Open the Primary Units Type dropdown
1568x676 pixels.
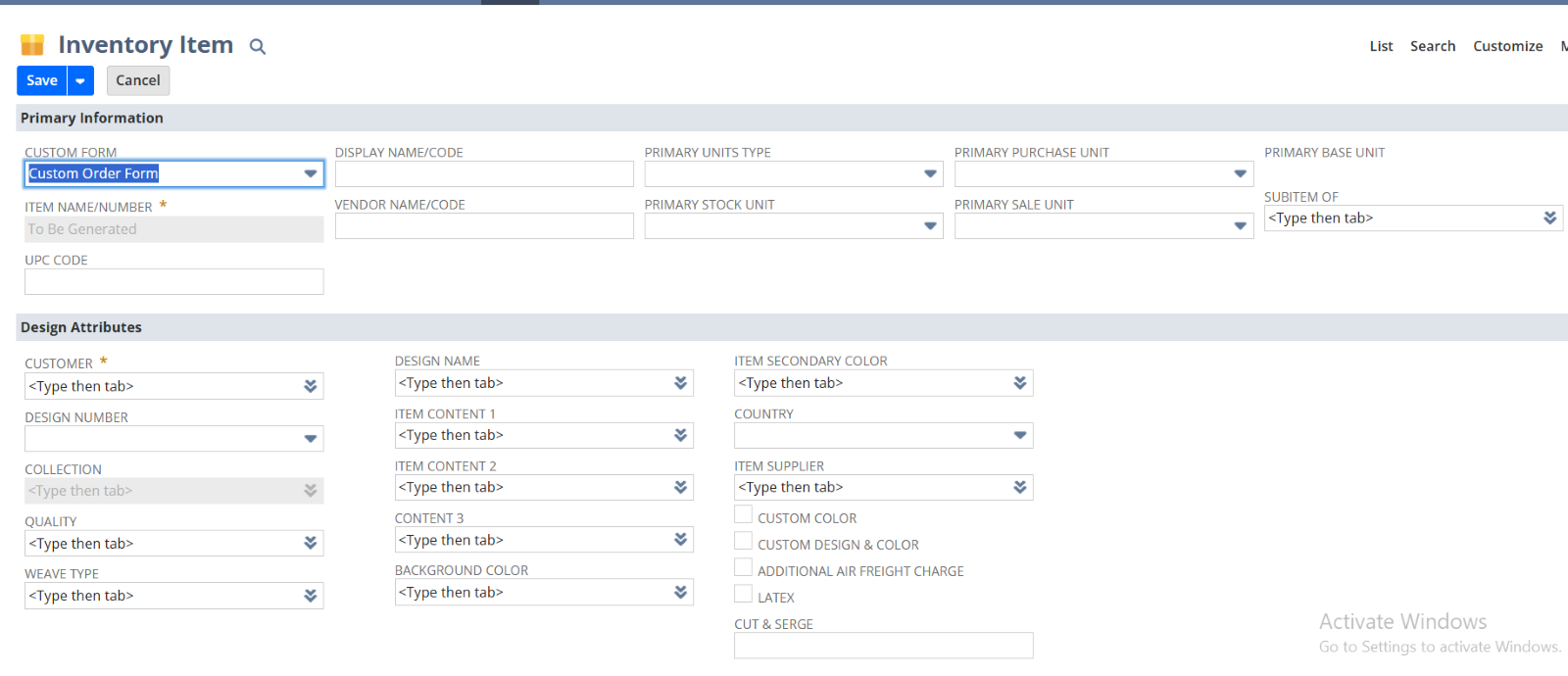pyautogui.click(x=930, y=174)
